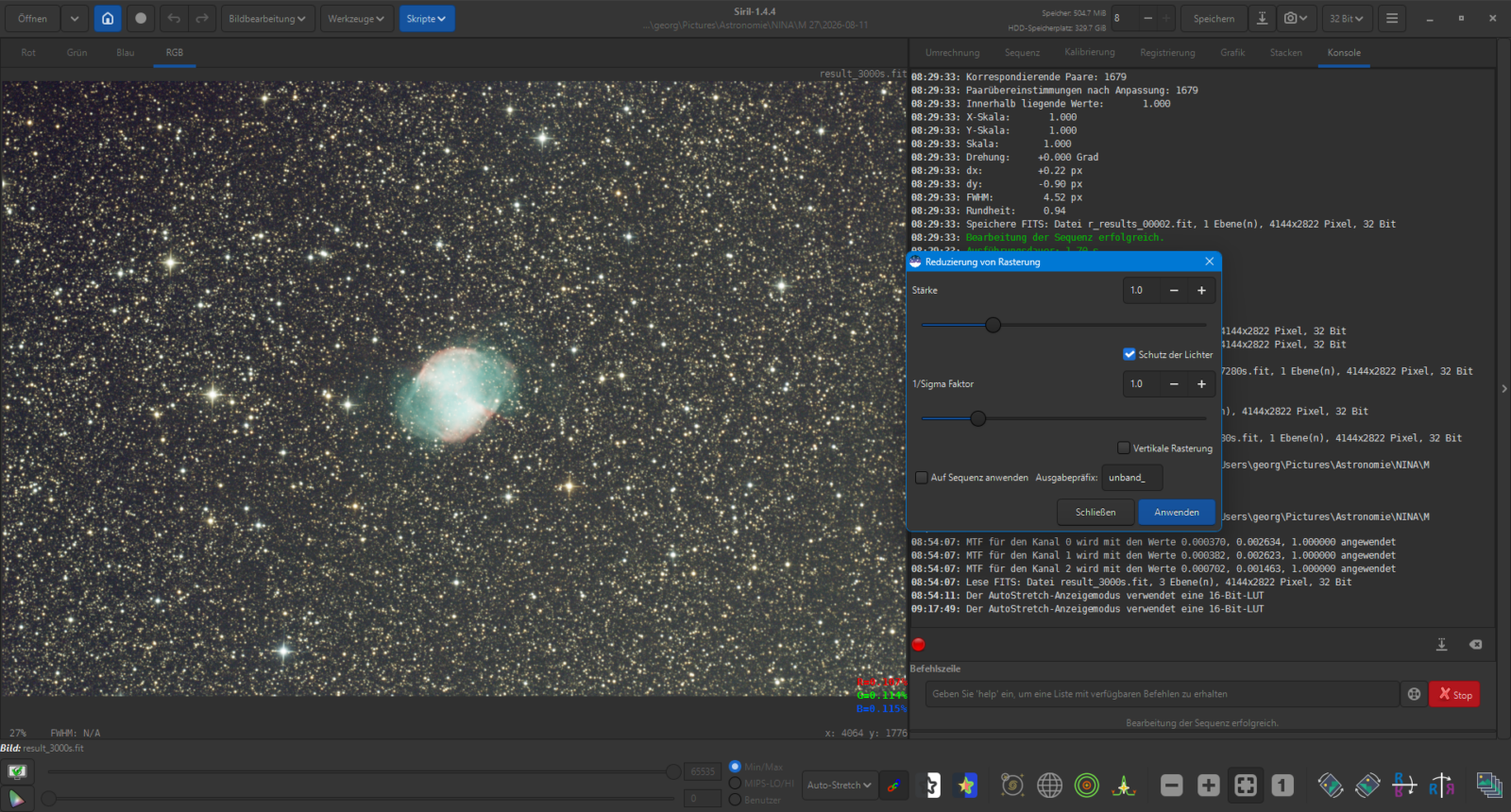Open the Skripte dropdown menu
The width and height of the screenshot is (1511, 812).
pyautogui.click(x=426, y=19)
